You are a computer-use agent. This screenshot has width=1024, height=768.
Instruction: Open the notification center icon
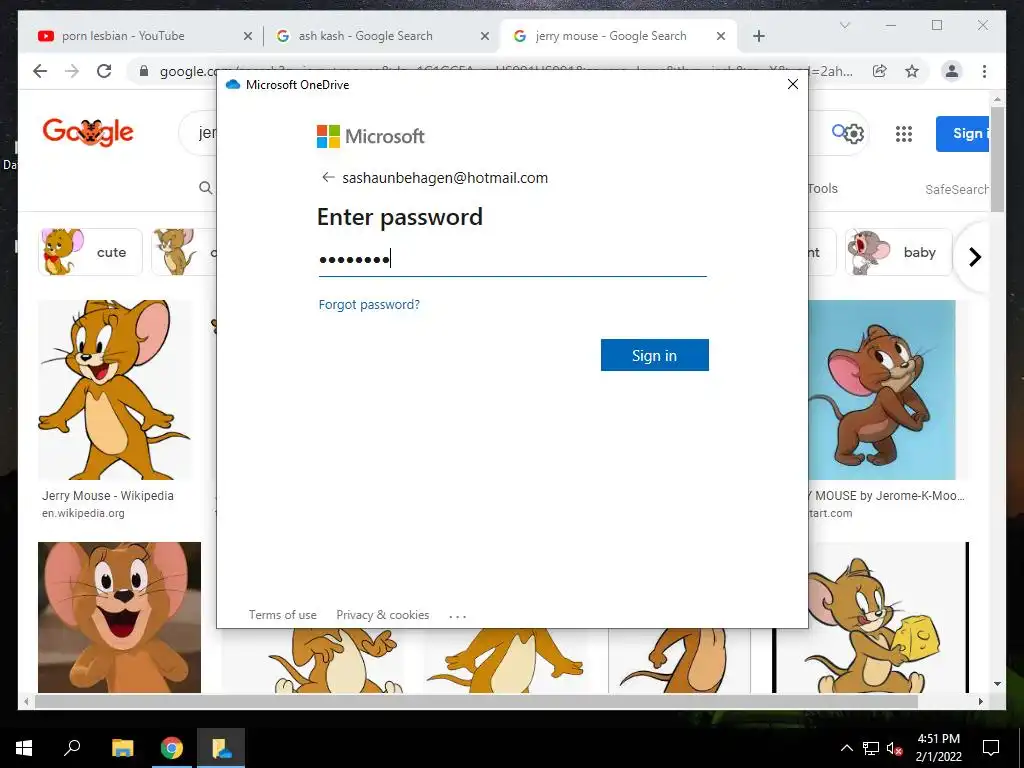[x=991, y=748]
